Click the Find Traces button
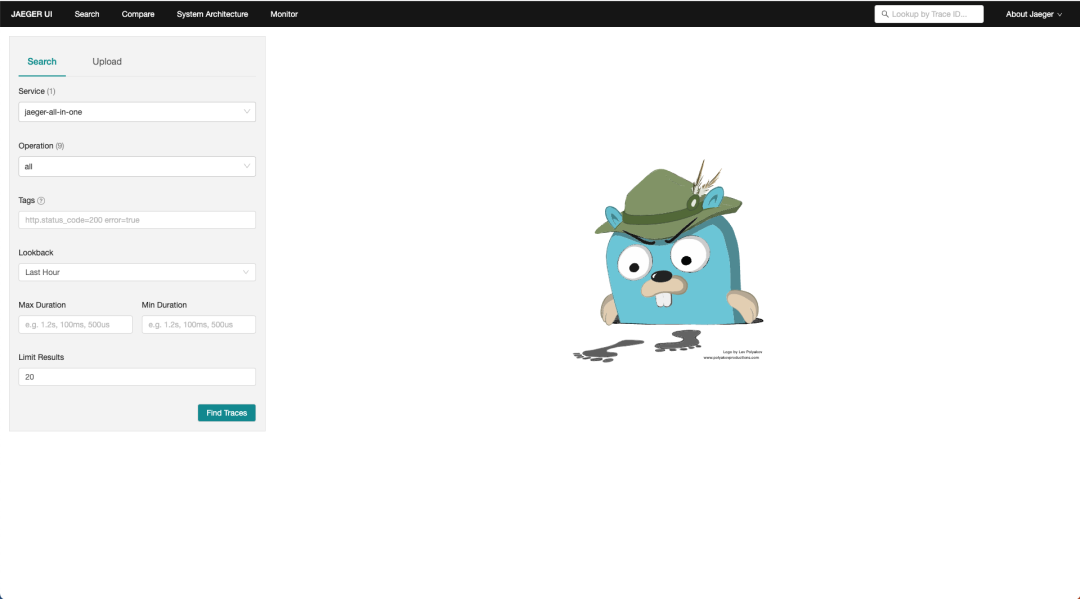Image resolution: width=1080 pixels, height=599 pixels. click(227, 412)
